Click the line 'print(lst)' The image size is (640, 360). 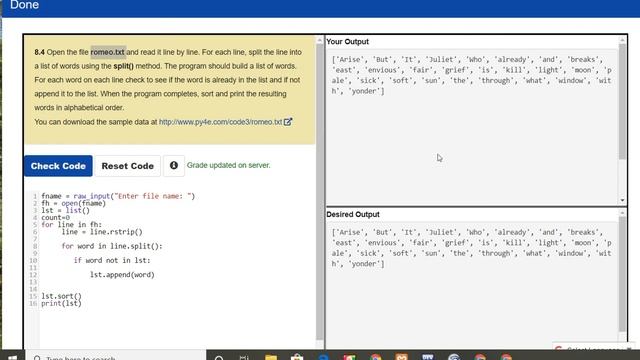click(61, 303)
